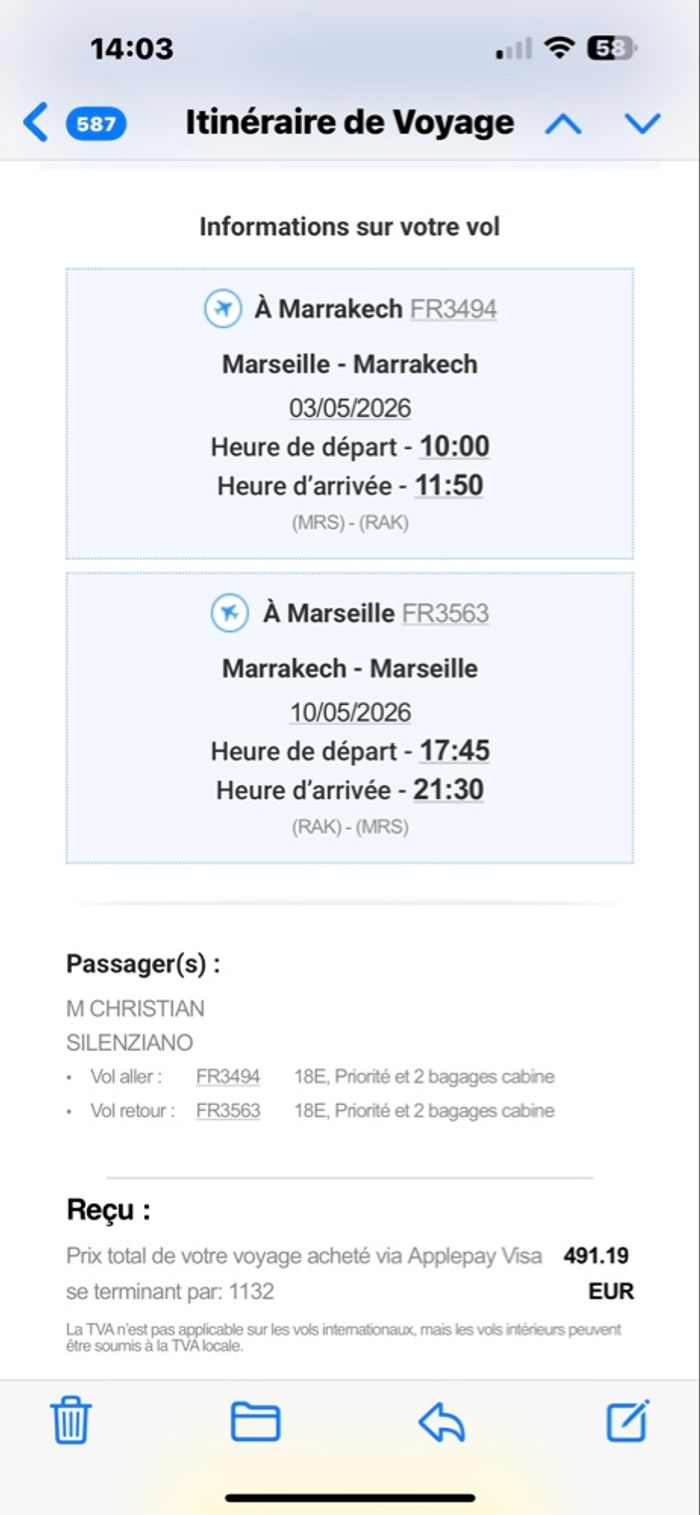Compose new message icon
The height and width of the screenshot is (1515, 700).
click(628, 1420)
